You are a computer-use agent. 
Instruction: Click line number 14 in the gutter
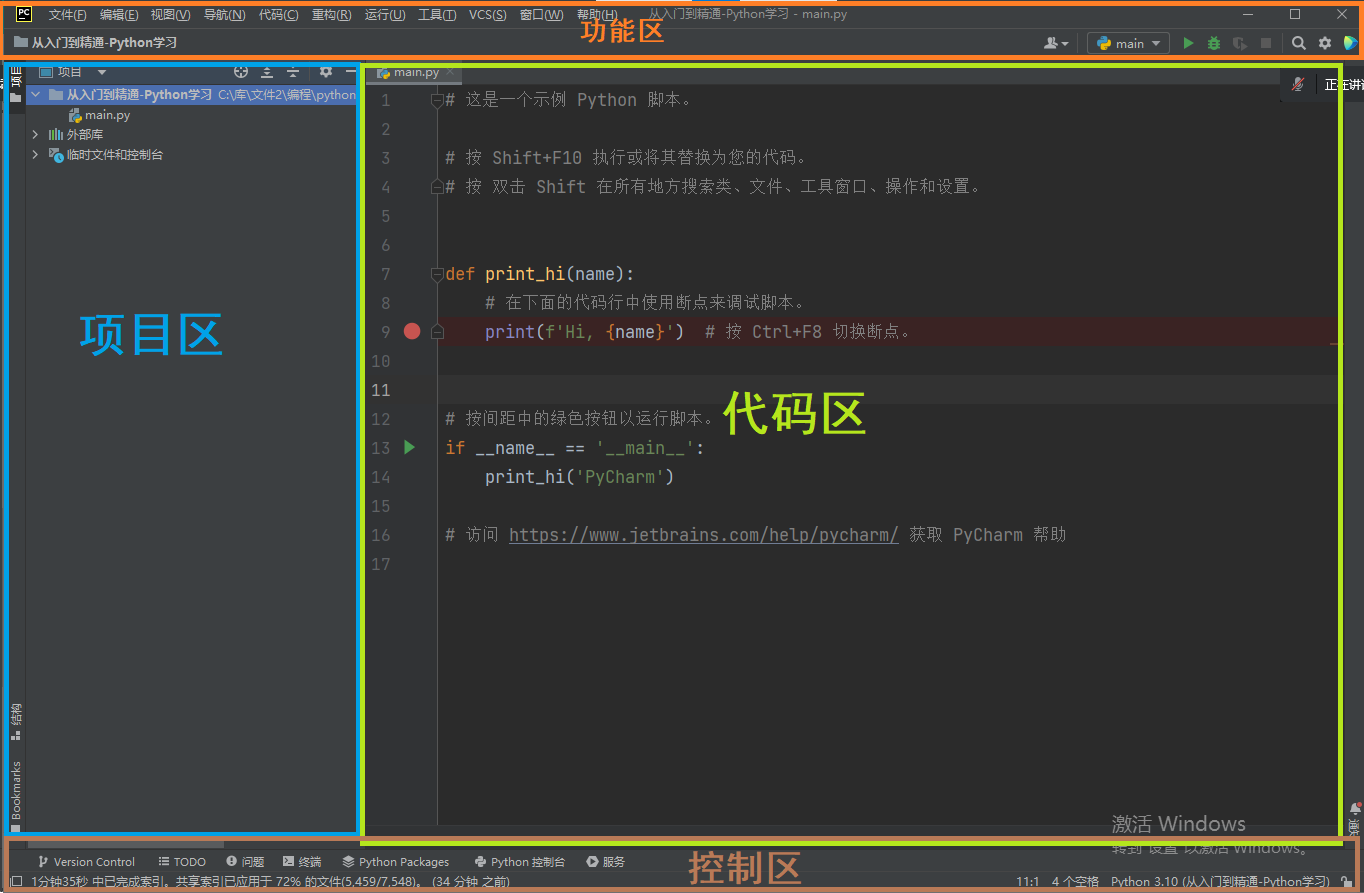point(381,476)
